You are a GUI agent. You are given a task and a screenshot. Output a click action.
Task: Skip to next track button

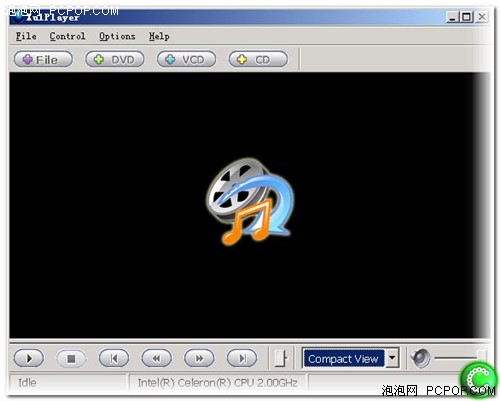coord(242,358)
